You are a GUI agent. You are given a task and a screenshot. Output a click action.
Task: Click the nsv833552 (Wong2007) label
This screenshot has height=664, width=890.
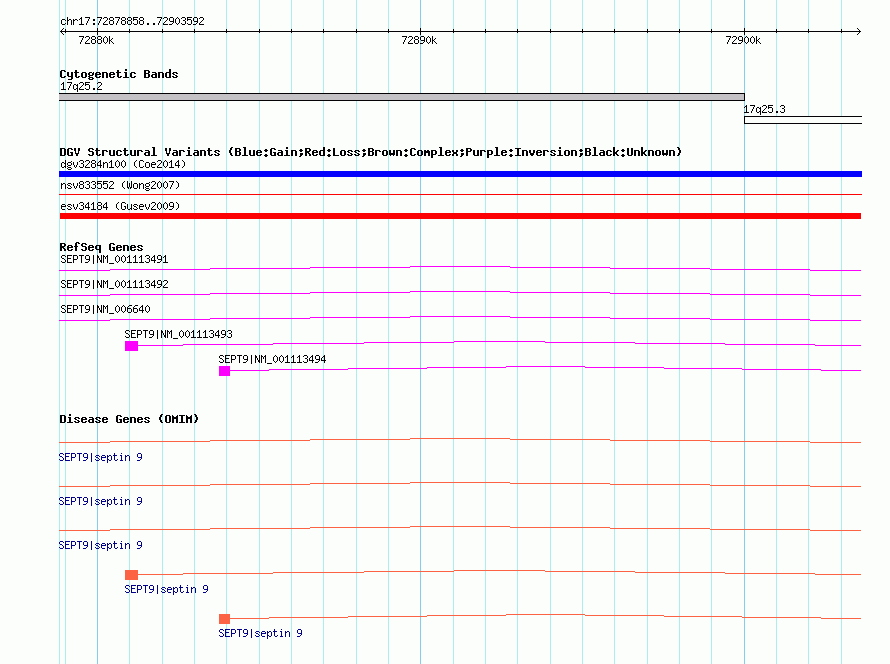pyautogui.click(x=120, y=185)
